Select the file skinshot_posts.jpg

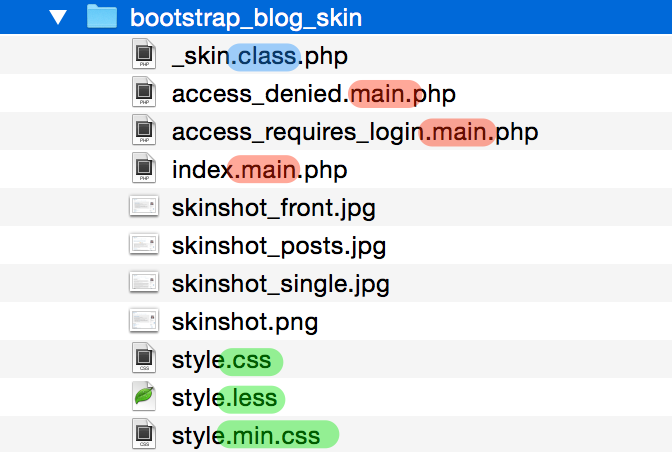(x=279, y=246)
